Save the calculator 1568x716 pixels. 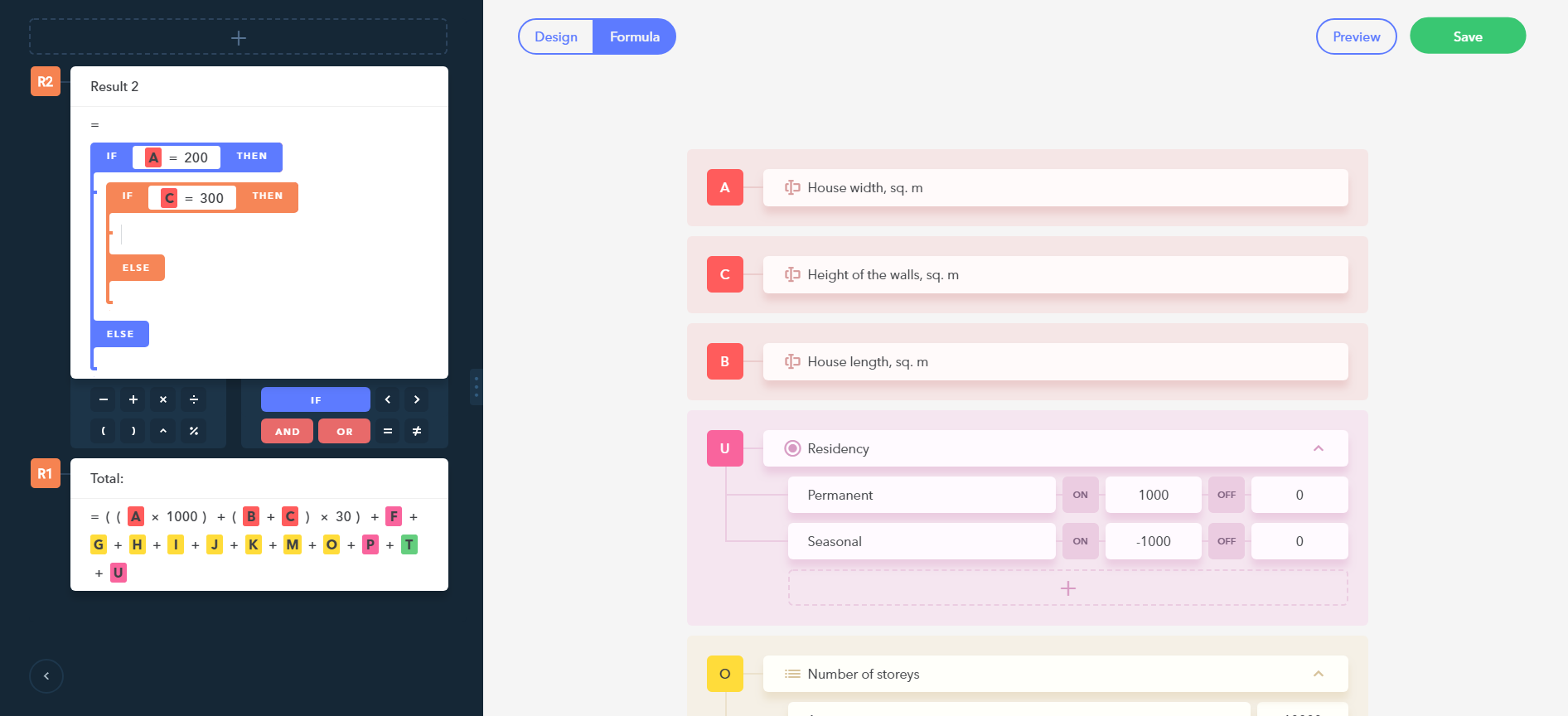(x=1468, y=36)
